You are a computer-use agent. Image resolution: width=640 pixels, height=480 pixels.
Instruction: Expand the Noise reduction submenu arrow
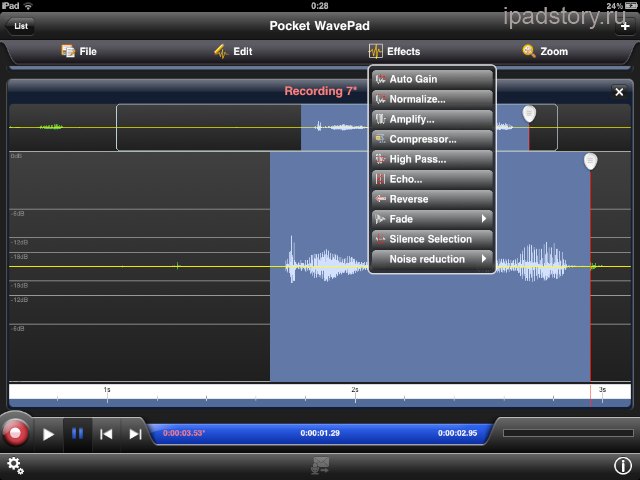coord(484,259)
